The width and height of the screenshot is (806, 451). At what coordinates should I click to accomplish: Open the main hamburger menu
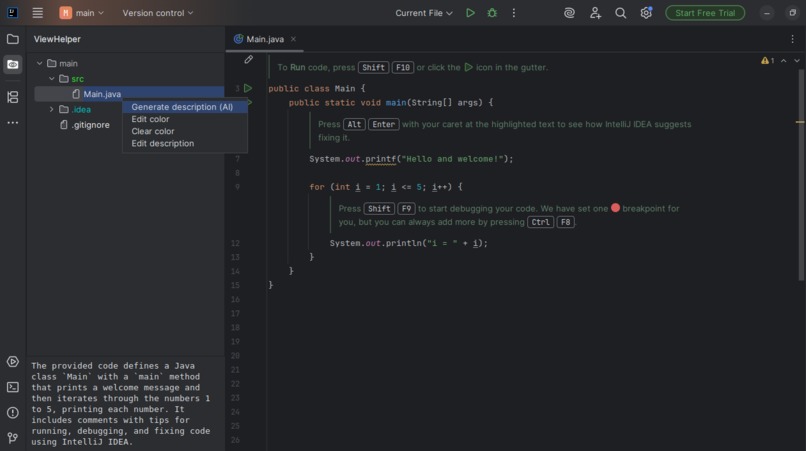coord(38,13)
